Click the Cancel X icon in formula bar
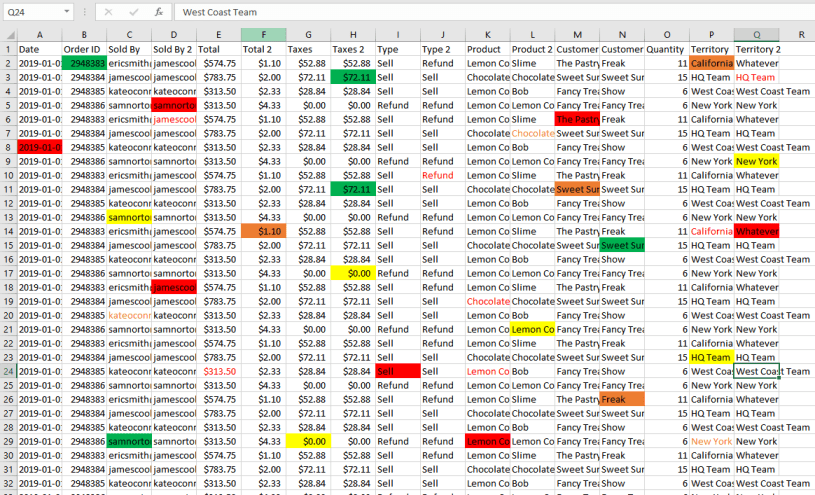Viewport: 815px width, 495px height. point(108,12)
